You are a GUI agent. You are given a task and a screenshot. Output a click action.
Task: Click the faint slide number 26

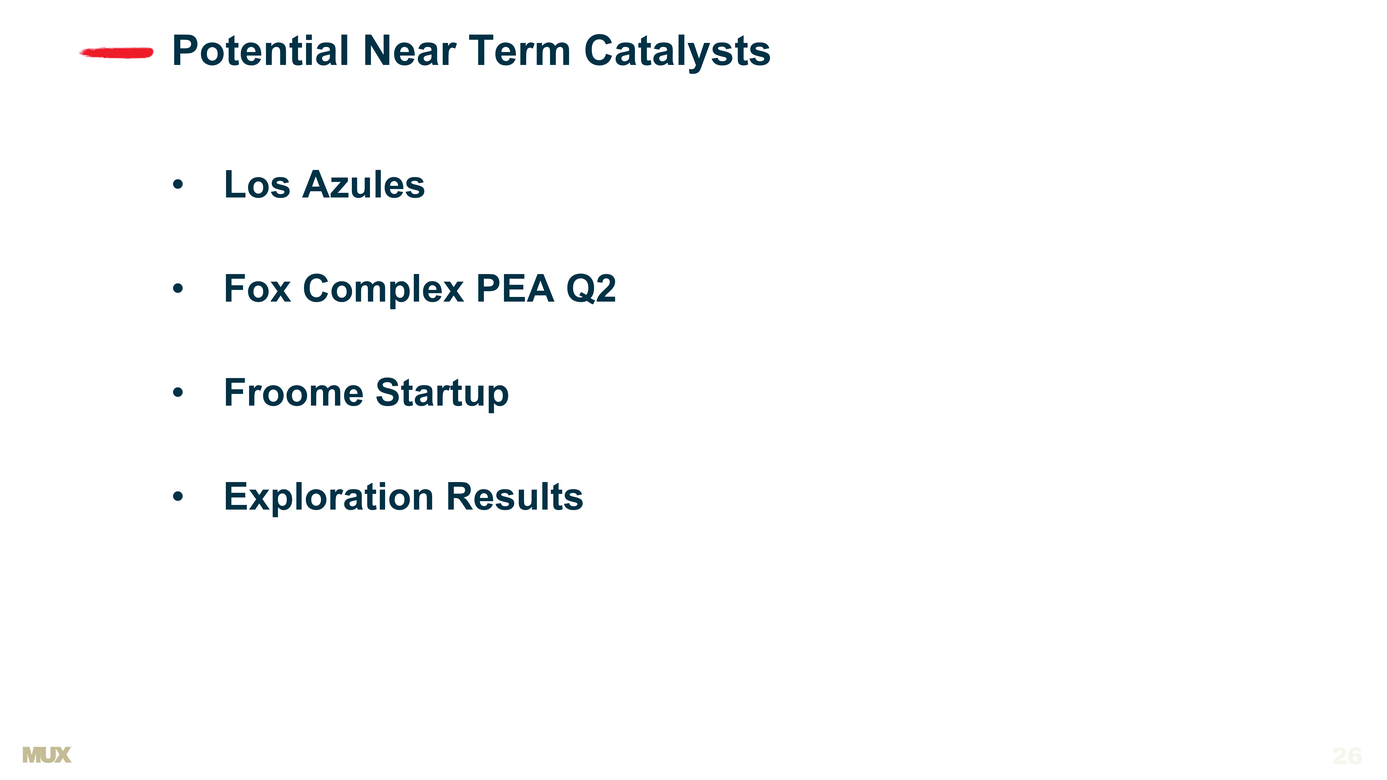point(1347,755)
